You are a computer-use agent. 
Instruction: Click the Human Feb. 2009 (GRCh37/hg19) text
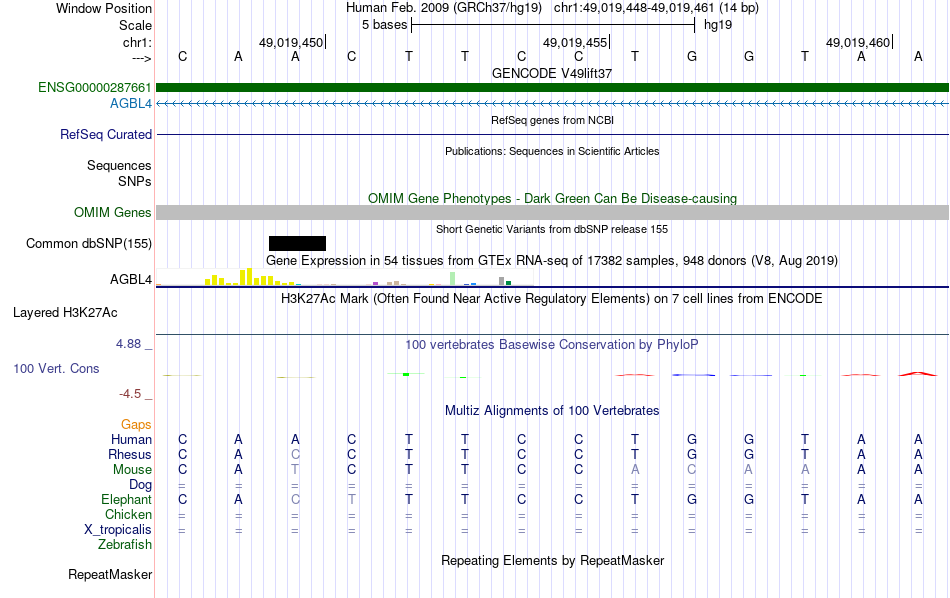443,8
